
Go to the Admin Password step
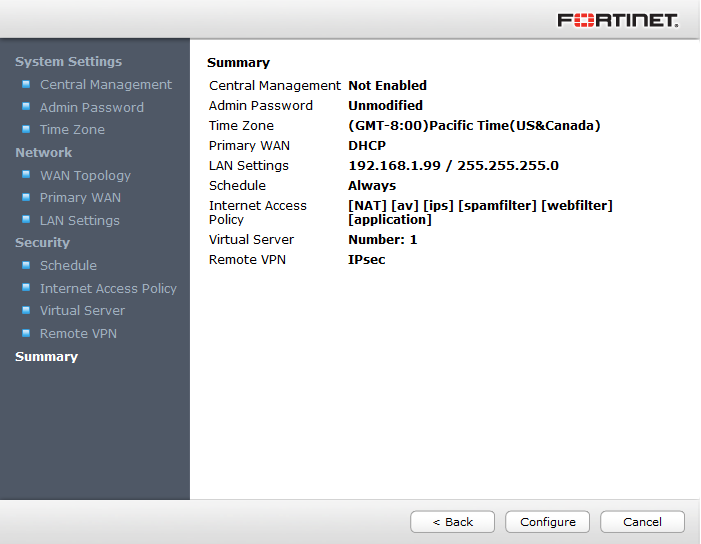point(91,107)
